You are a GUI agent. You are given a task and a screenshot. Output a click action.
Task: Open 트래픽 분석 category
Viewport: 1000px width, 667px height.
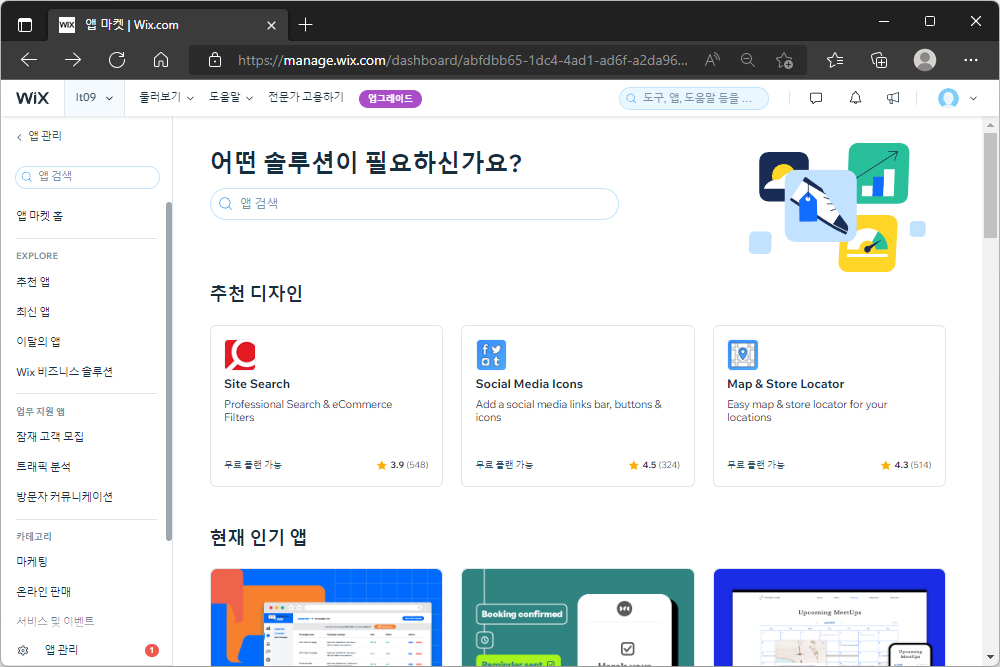click(x=43, y=467)
